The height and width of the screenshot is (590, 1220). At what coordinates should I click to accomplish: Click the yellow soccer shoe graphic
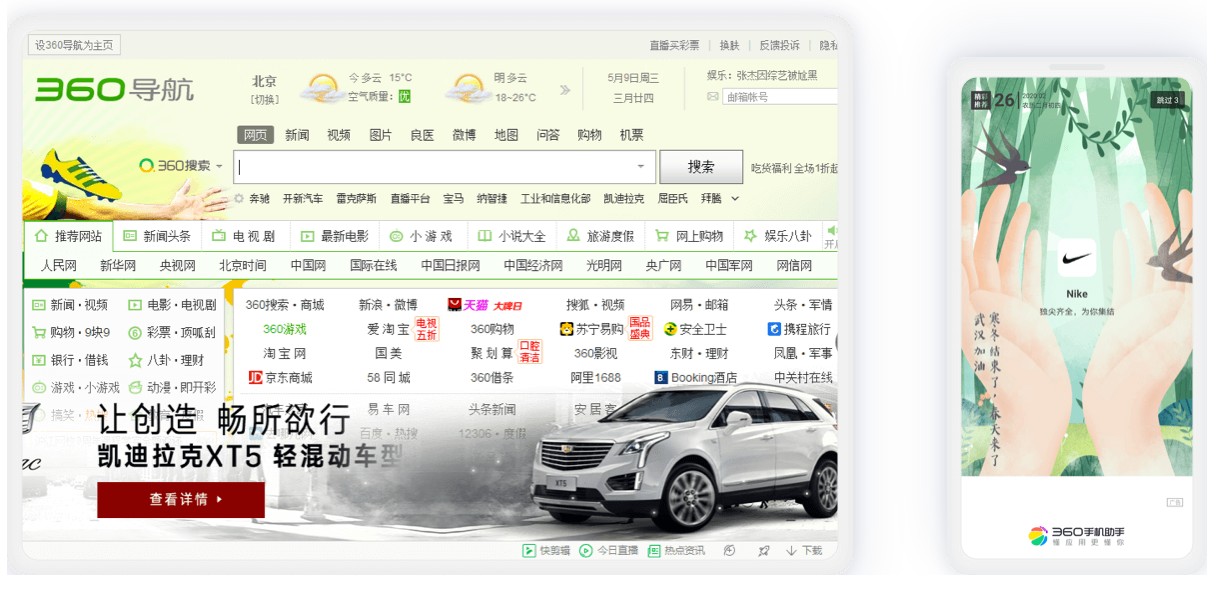pyautogui.click(x=82, y=176)
